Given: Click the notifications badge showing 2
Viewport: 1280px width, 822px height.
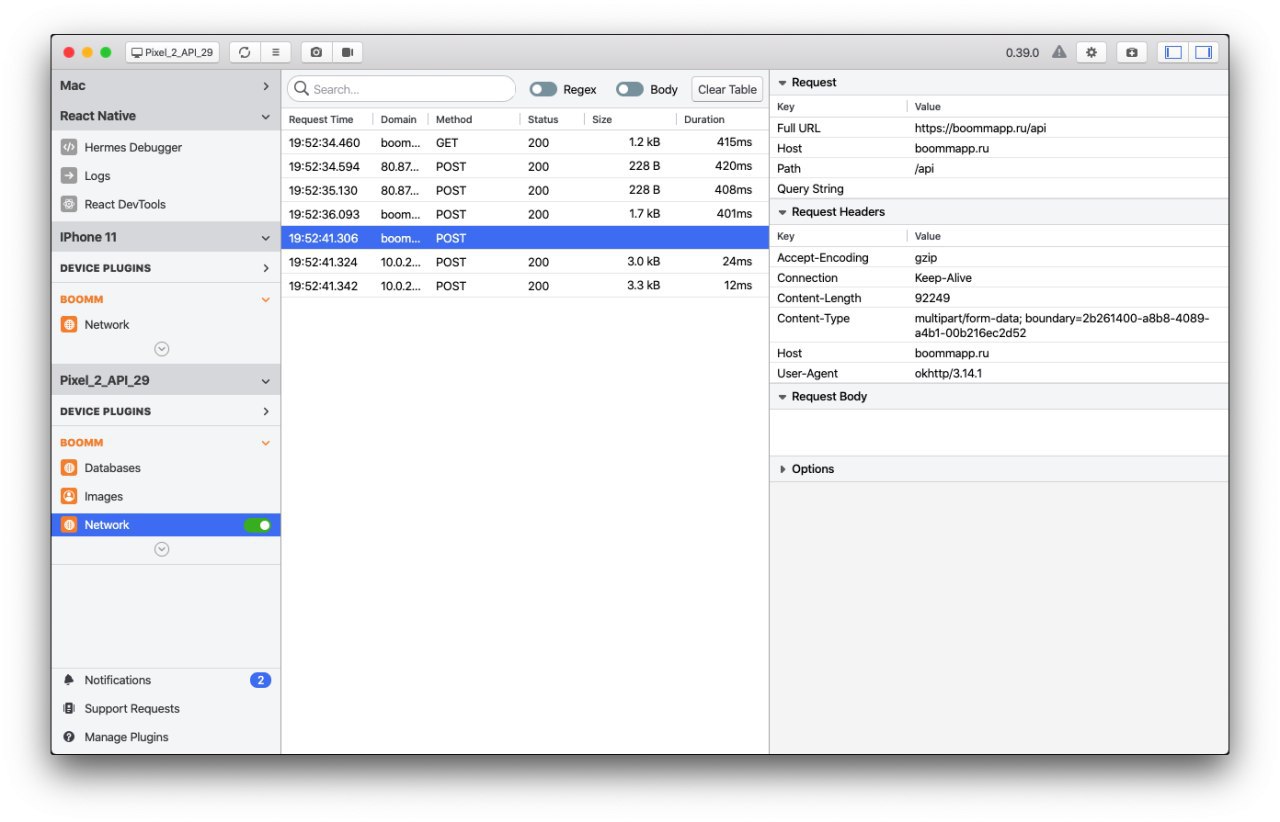Looking at the screenshot, I should click(260, 680).
